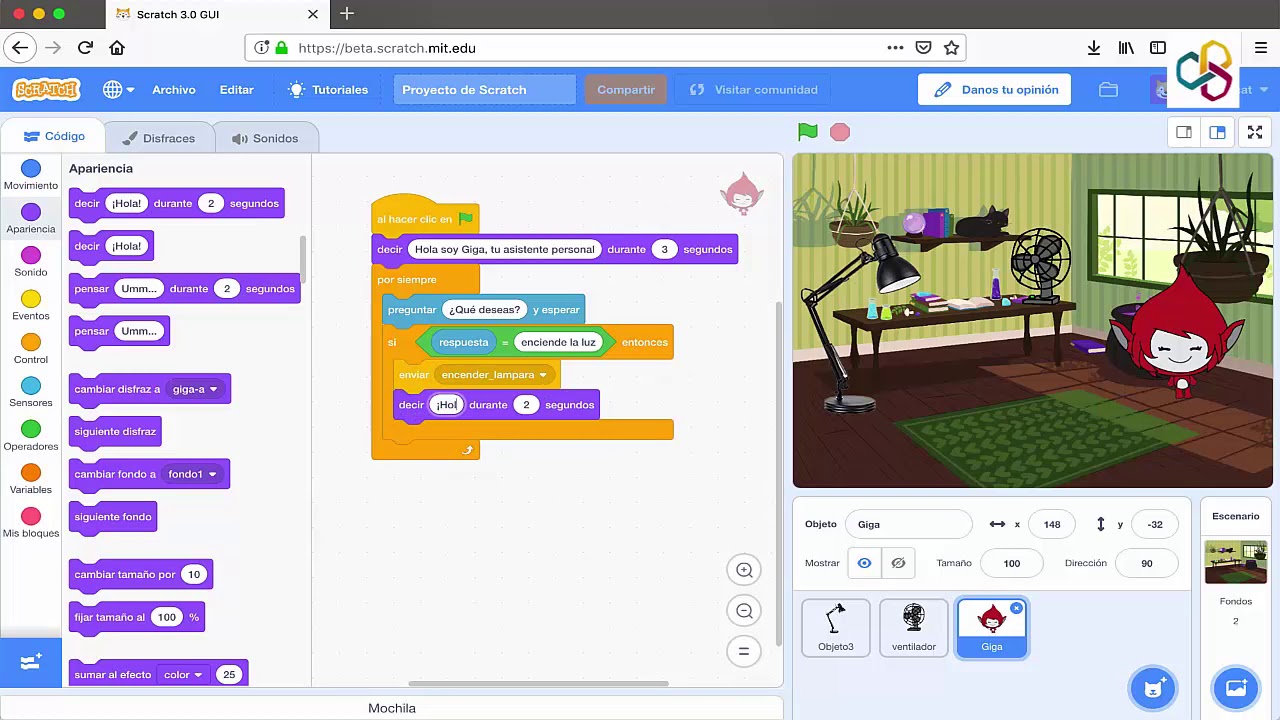Select the Control block category
The width and height of the screenshot is (1280, 720).
click(31, 349)
